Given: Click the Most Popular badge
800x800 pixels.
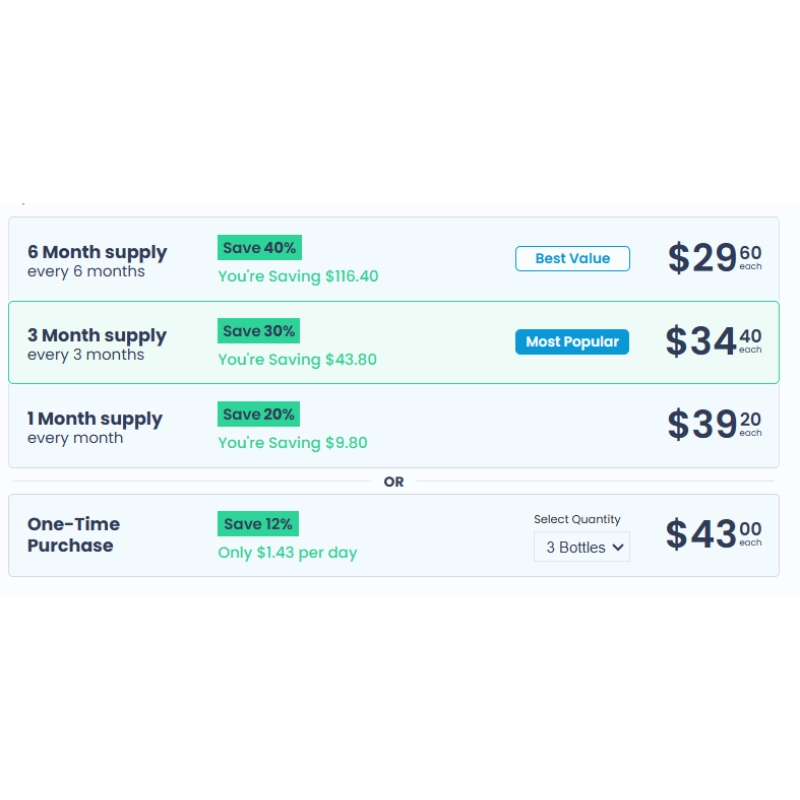Looking at the screenshot, I should [572, 342].
